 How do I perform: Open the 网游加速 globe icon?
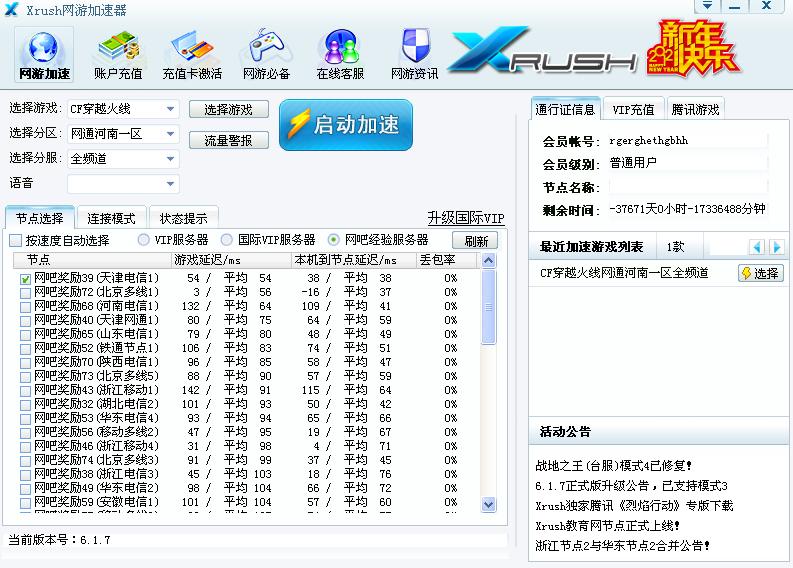click(x=44, y=55)
